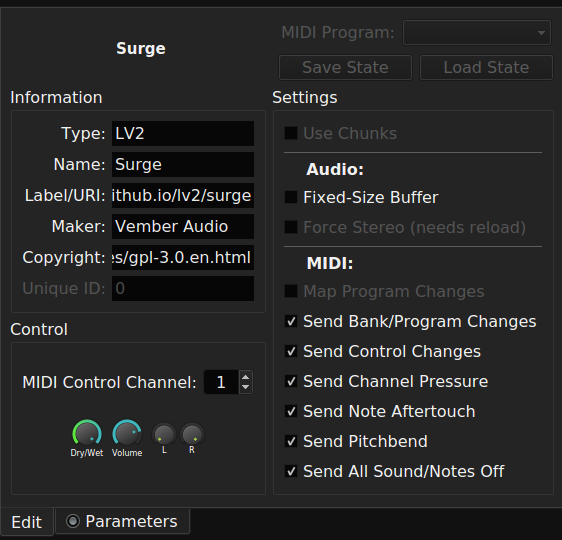Select the Edit tab
The image size is (562, 540).
point(27,522)
